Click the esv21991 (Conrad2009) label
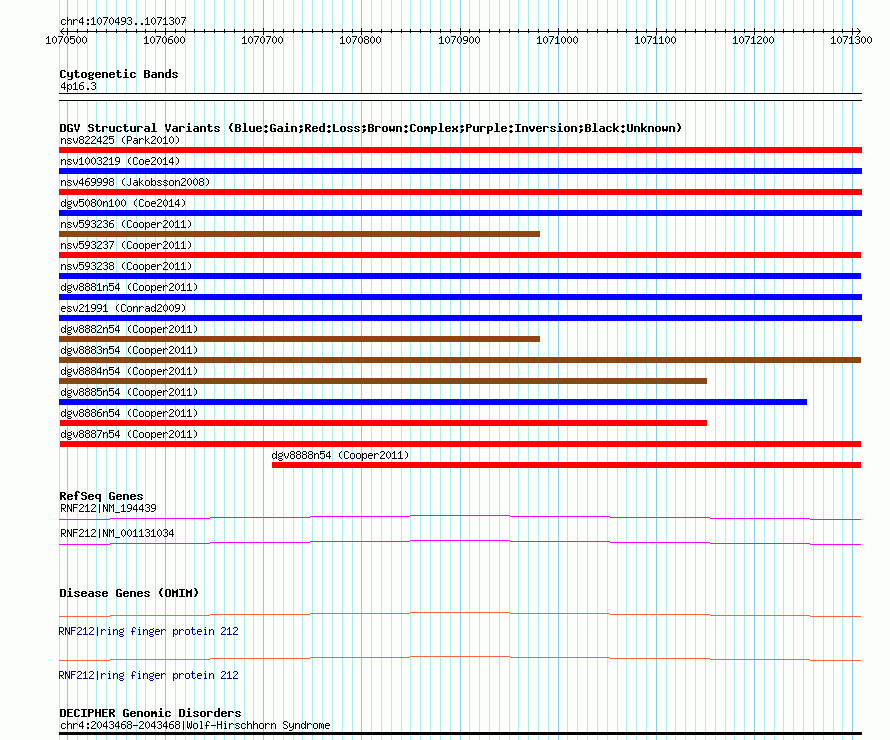Viewport: 890px width, 740px height. tap(123, 308)
